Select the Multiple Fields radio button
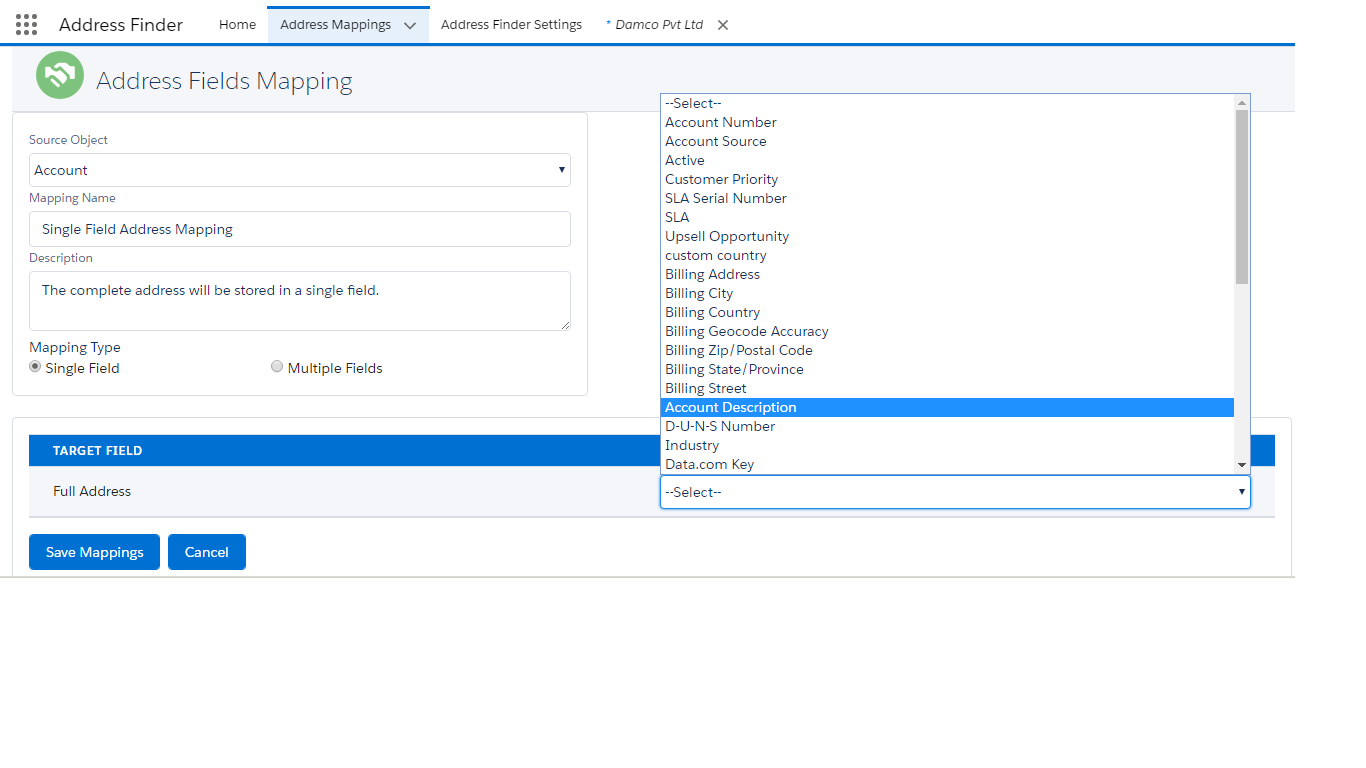The height and width of the screenshot is (768, 1366). tap(277, 366)
